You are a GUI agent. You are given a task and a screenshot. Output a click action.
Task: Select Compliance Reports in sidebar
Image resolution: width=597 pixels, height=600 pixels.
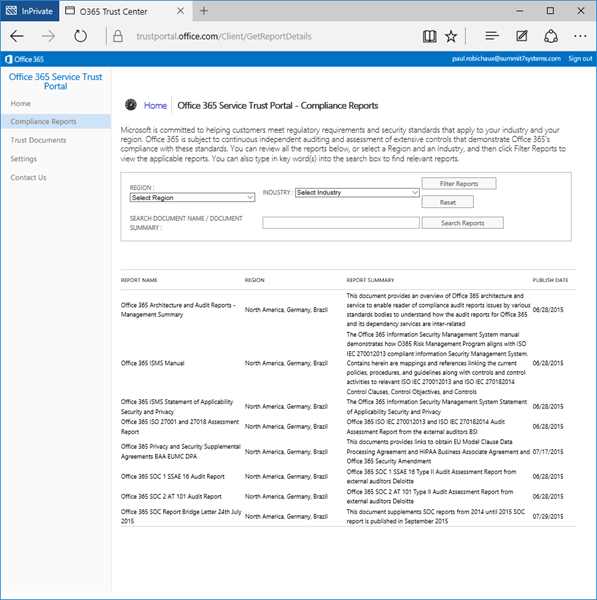pyautogui.click(x=55, y=121)
